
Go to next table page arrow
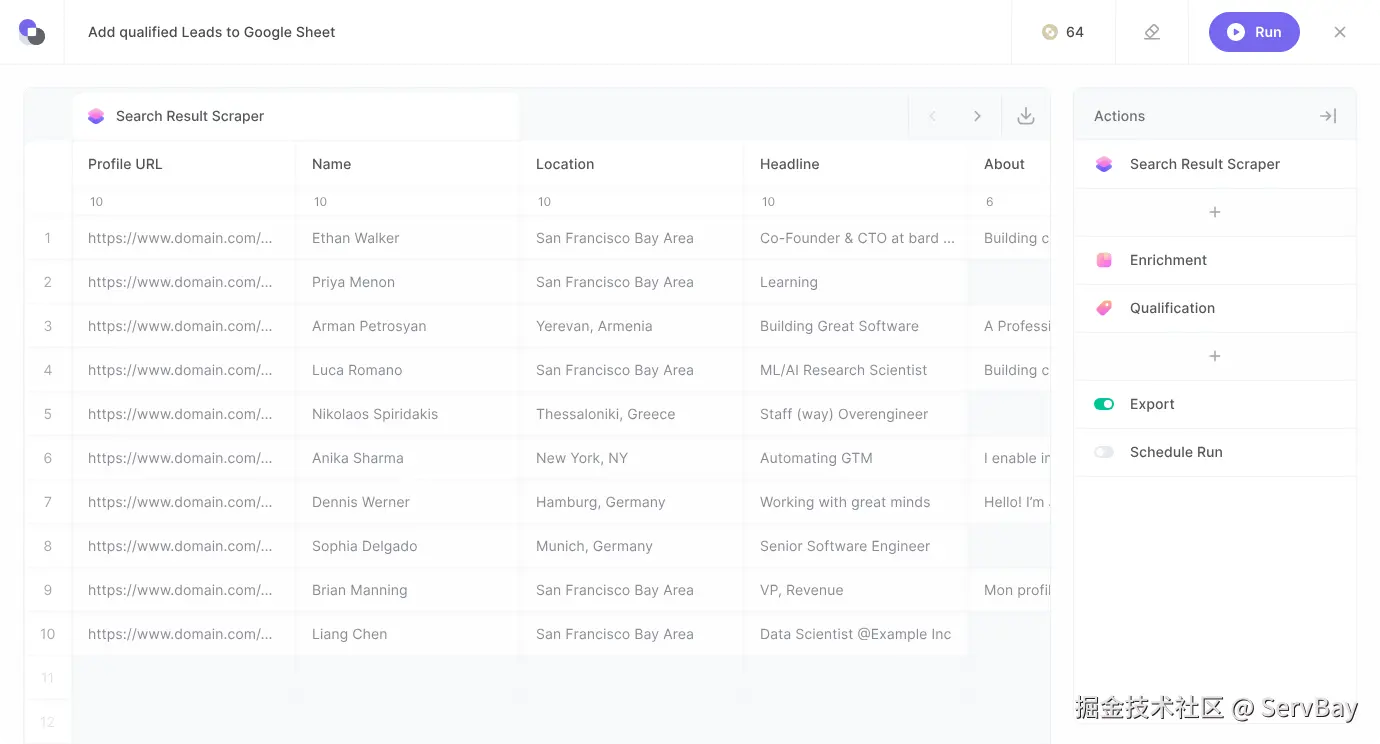point(977,116)
